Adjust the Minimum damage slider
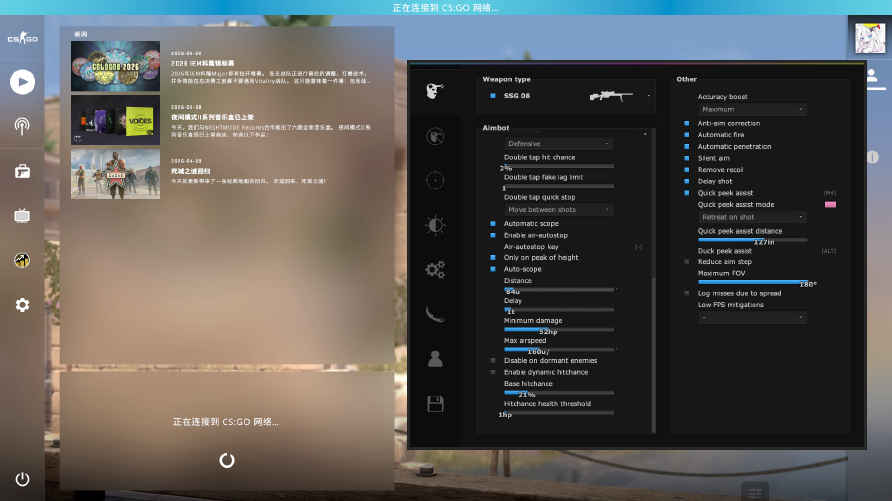Screen dimensions: 892x501 559,329
